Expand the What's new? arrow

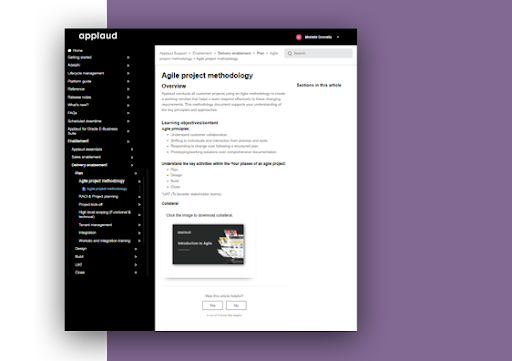[128, 105]
